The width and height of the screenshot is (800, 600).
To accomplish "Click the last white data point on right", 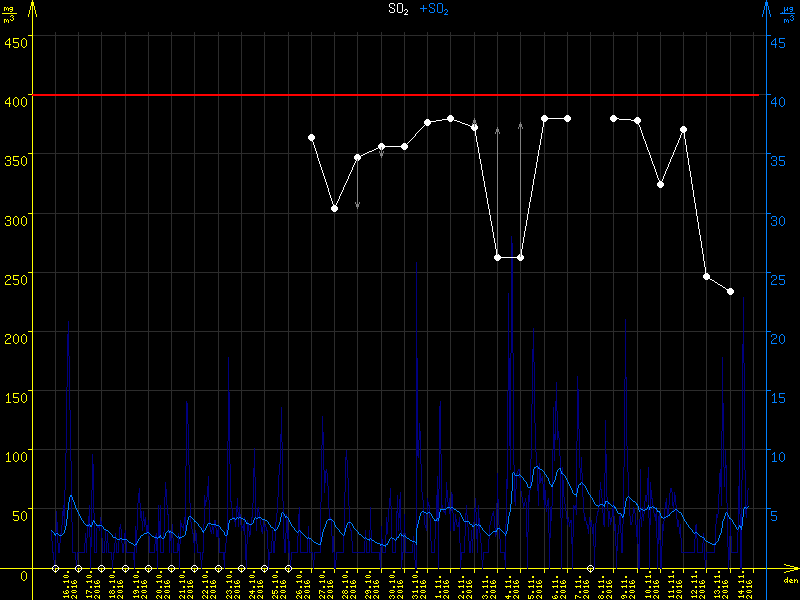I will click(730, 291).
